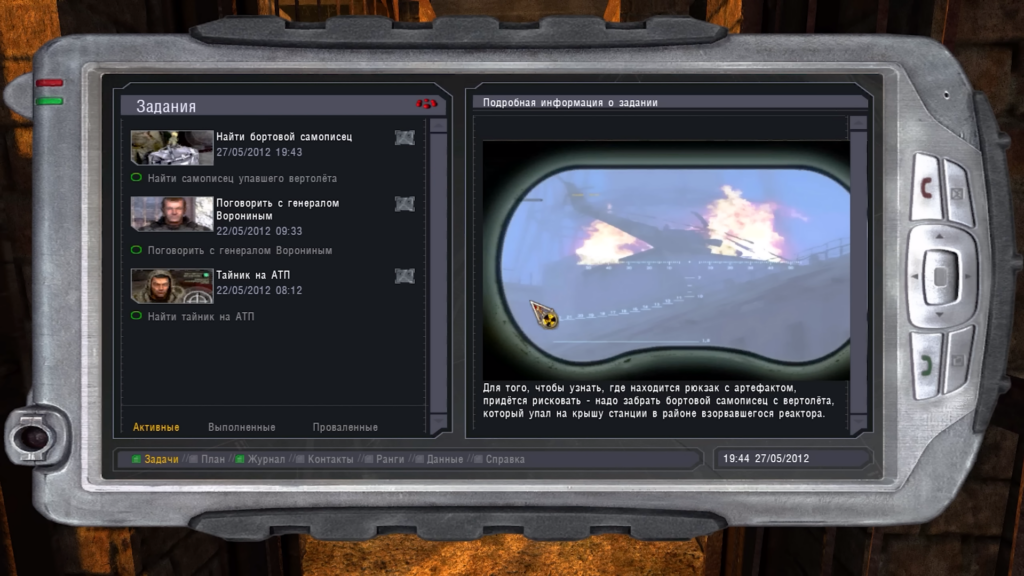Image resolution: width=1024 pixels, height=576 pixels.
Task: Click the PDA center d-pad button
Action: coord(940,276)
